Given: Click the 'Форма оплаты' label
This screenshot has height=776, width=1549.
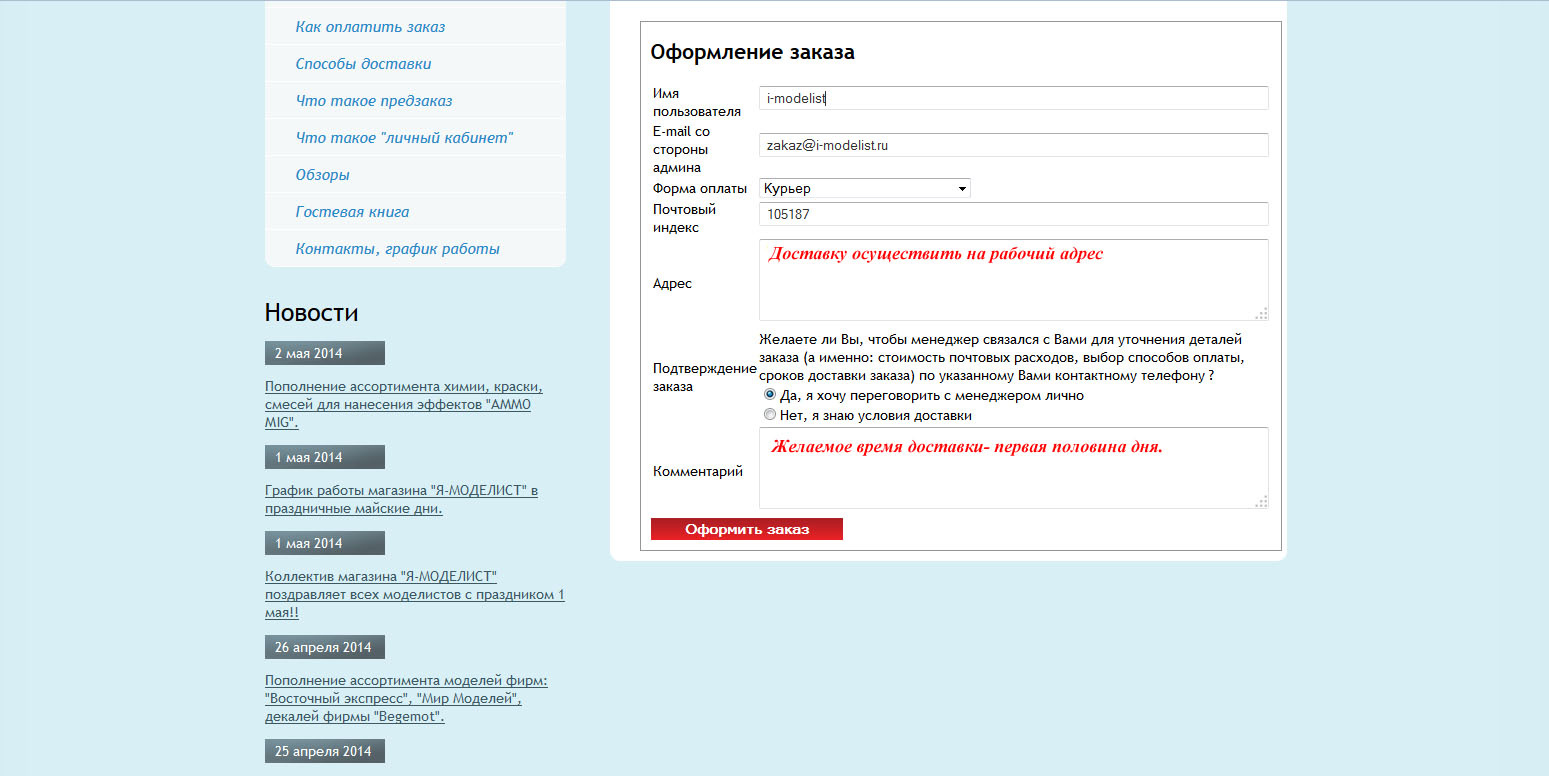Looking at the screenshot, I should 700,188.
